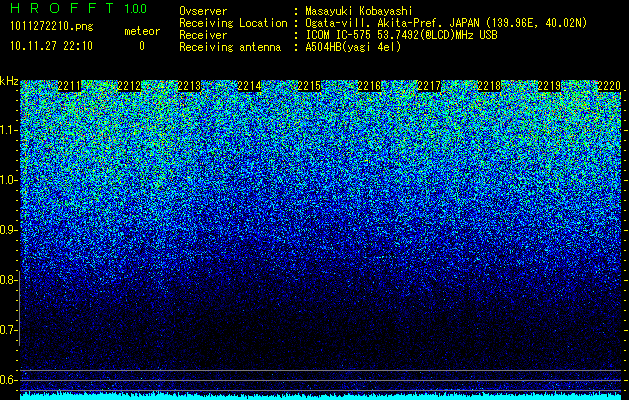Viewport: 629px width, 400px height.
Task: Click time marker 2220
Action: pyautogui.click(x=609, y=86)
